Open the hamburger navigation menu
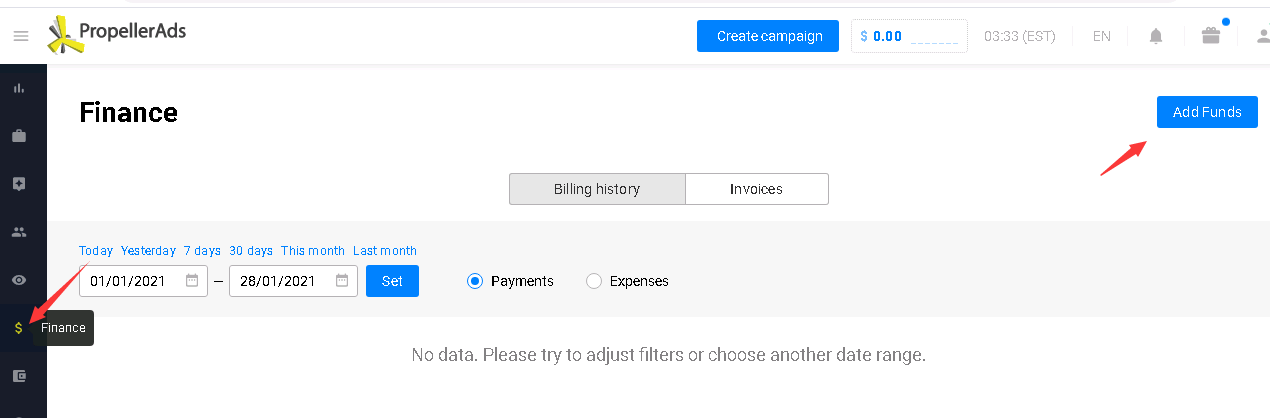1270x418 pixels. [20, 36]
